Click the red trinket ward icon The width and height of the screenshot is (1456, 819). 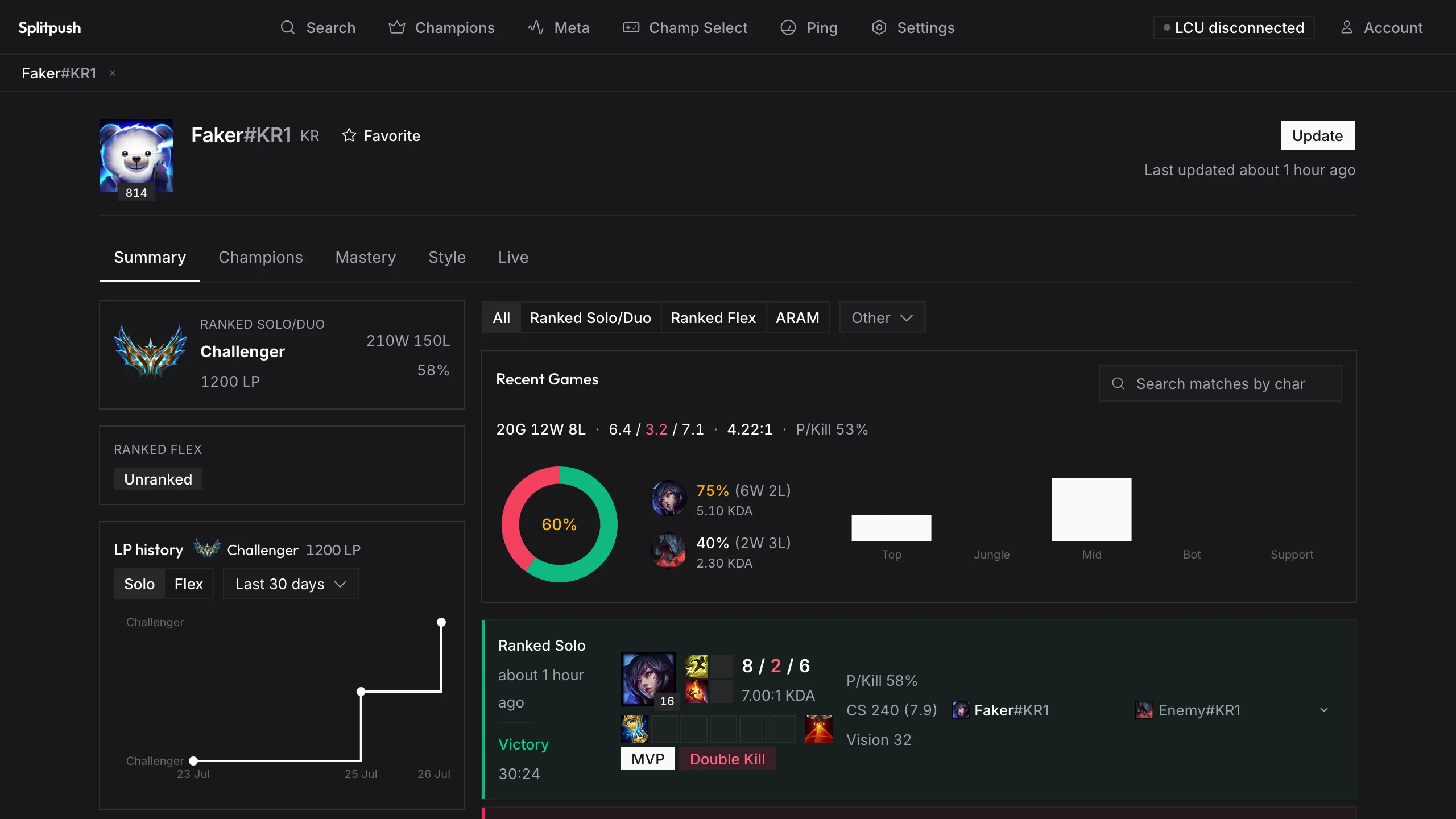[x=819, y=729]
